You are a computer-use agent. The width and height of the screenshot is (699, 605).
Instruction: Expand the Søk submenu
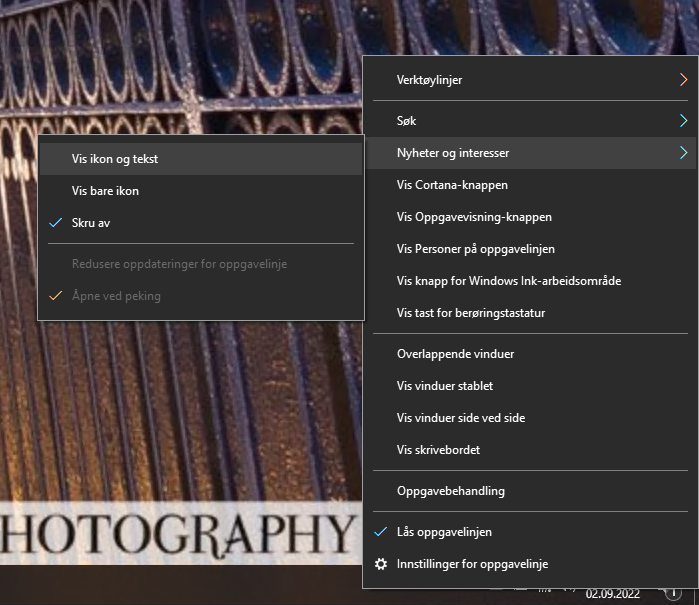coord(530,121)
